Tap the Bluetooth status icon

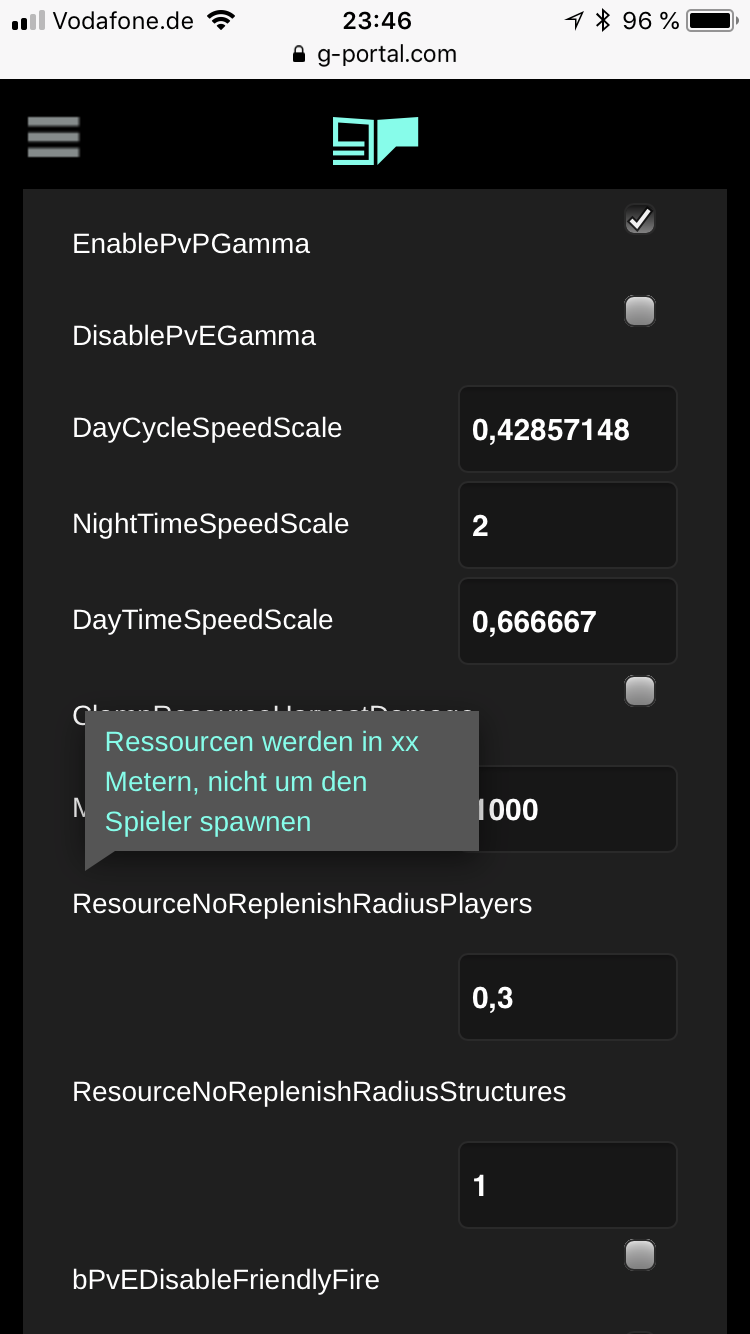point(602,20)
